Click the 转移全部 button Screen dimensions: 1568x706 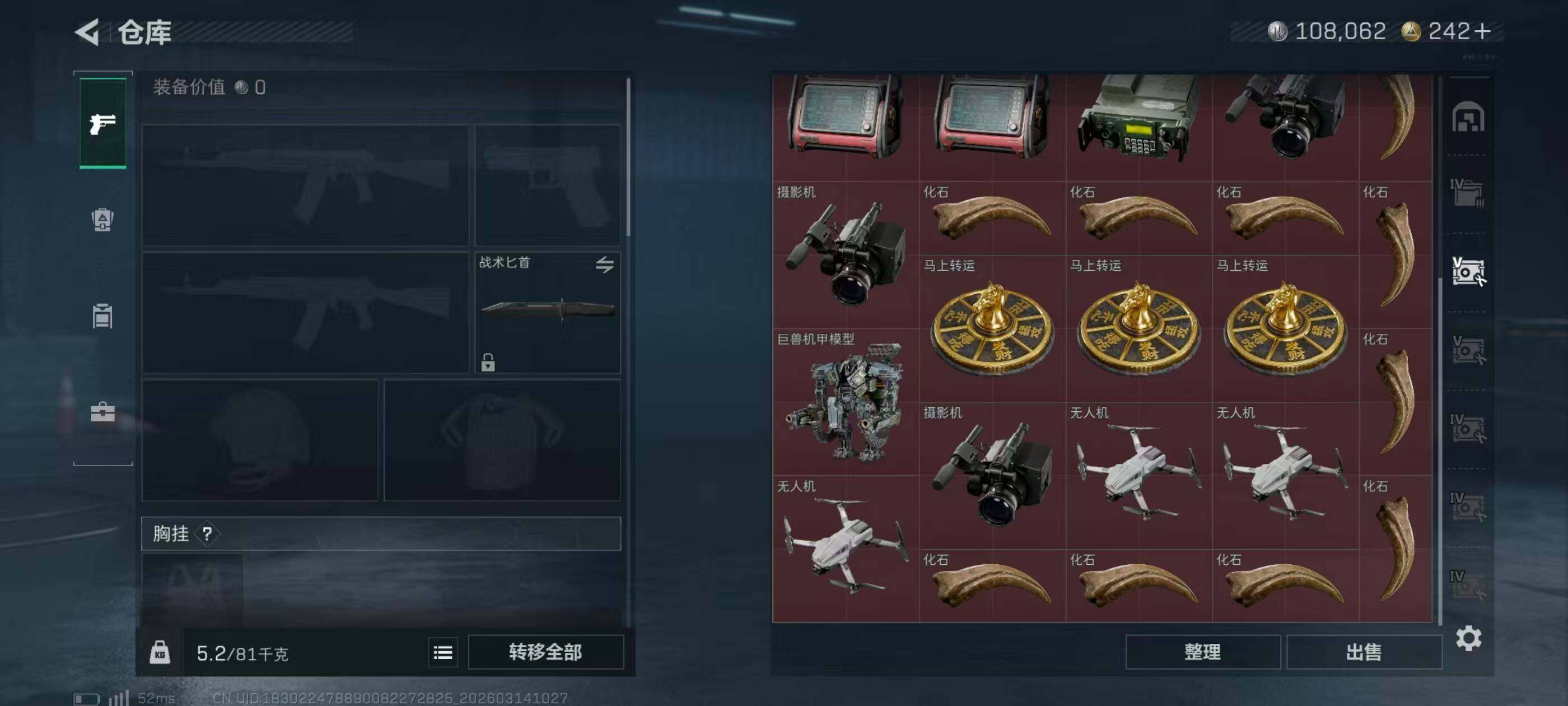point(545,652)
